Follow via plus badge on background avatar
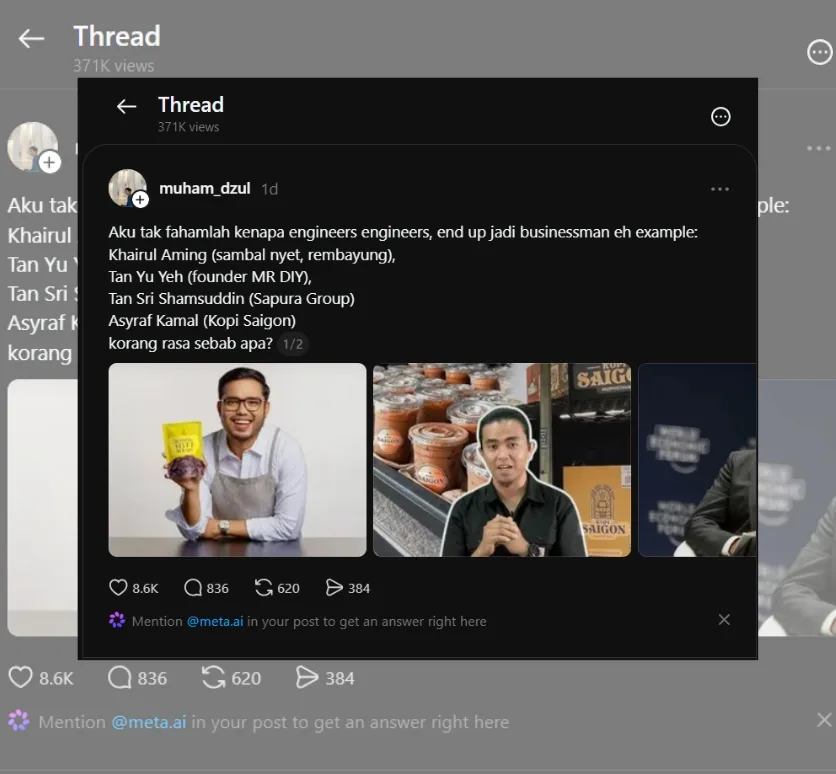 50,162
